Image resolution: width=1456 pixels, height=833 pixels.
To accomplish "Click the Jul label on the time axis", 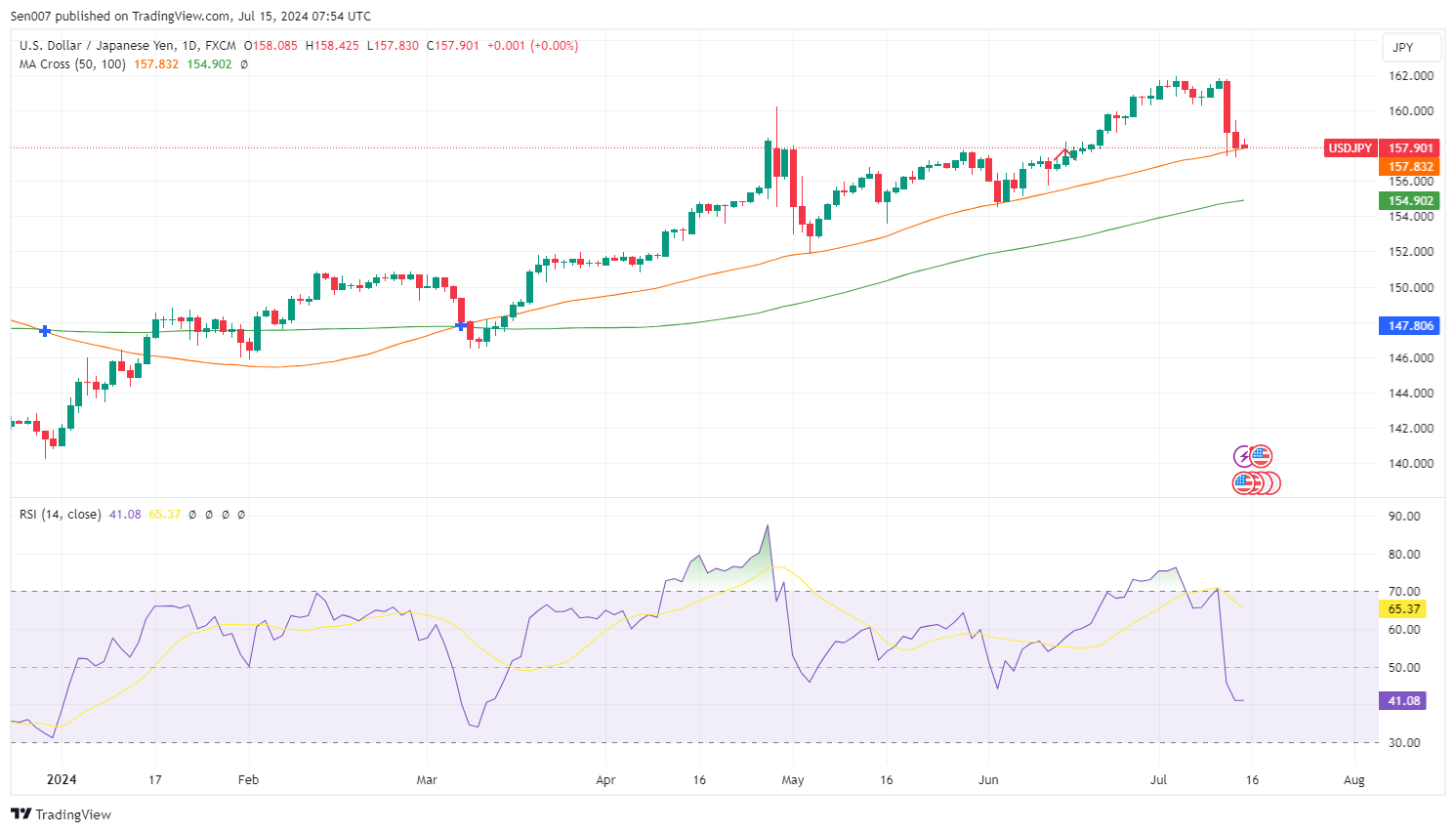I will 1159,779.
